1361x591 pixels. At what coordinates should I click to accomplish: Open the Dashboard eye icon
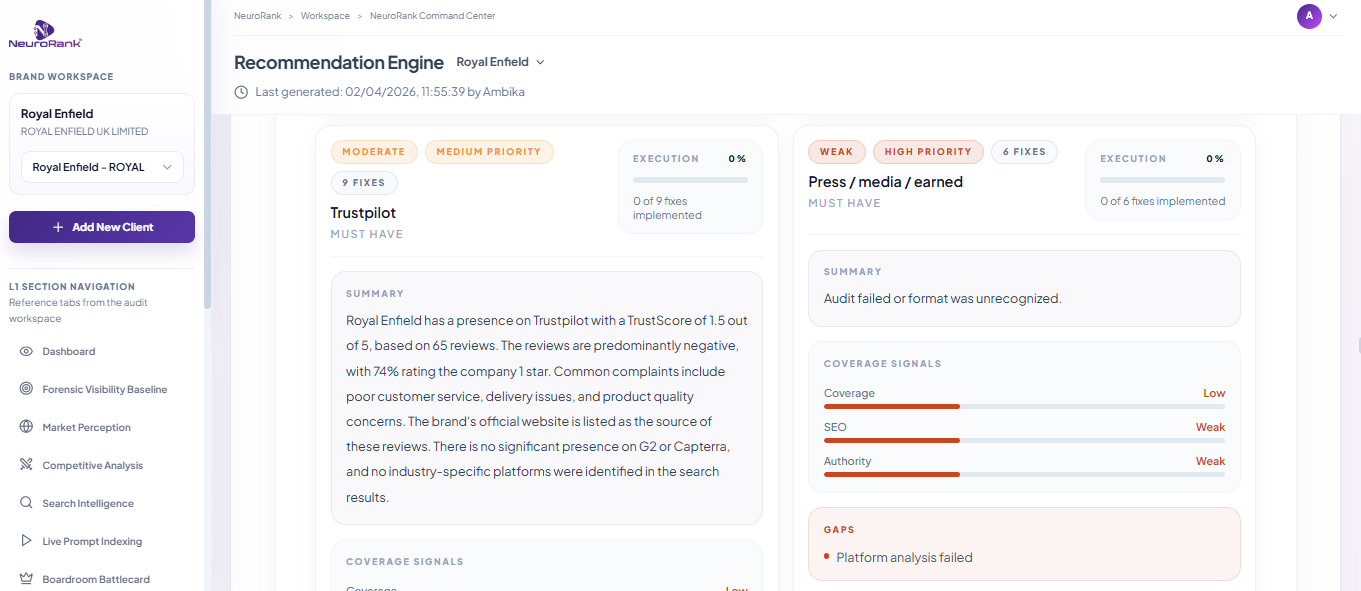tap(27, 352)
